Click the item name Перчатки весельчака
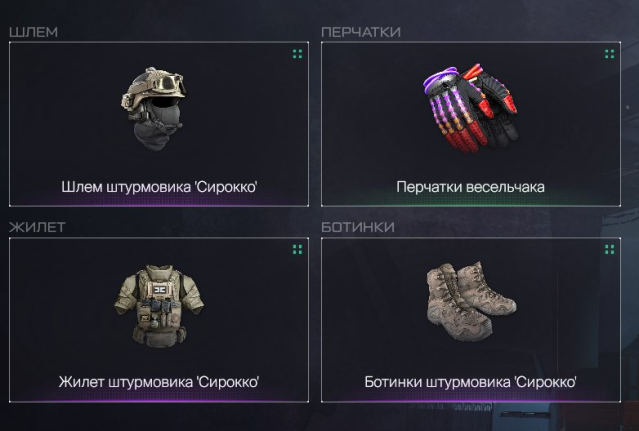Viewport: 639px width, 431px height. click(x=471, y=187)
